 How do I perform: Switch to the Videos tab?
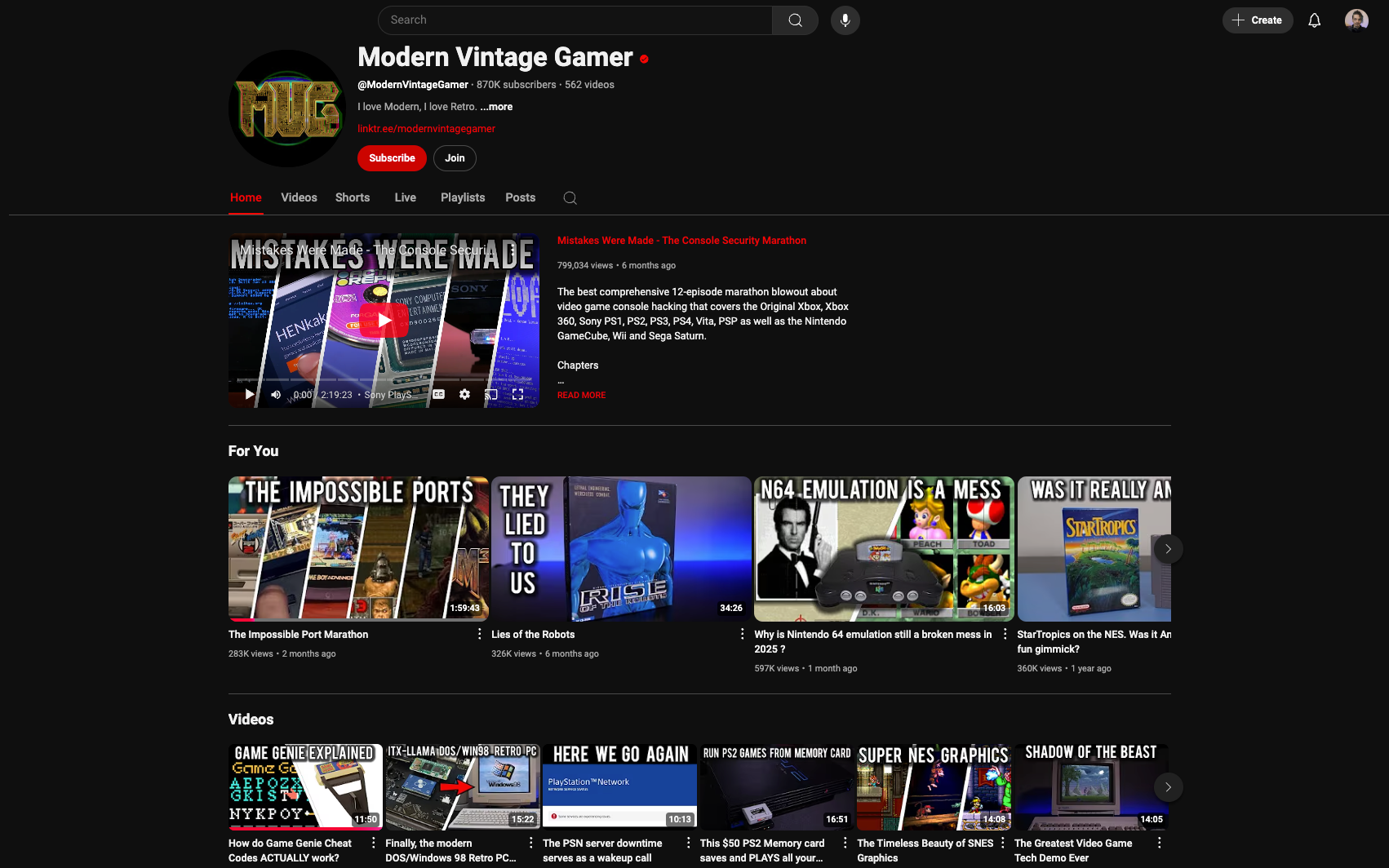pos(299,198)
